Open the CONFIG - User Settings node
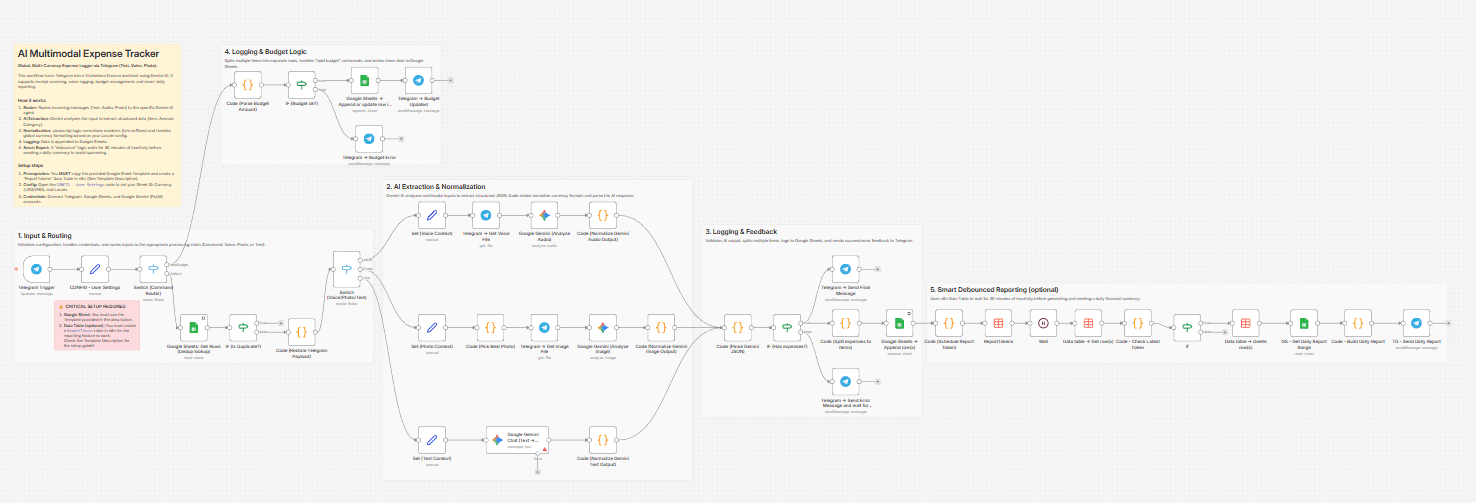Viewport: 1476px width, 503px height. 94,269
